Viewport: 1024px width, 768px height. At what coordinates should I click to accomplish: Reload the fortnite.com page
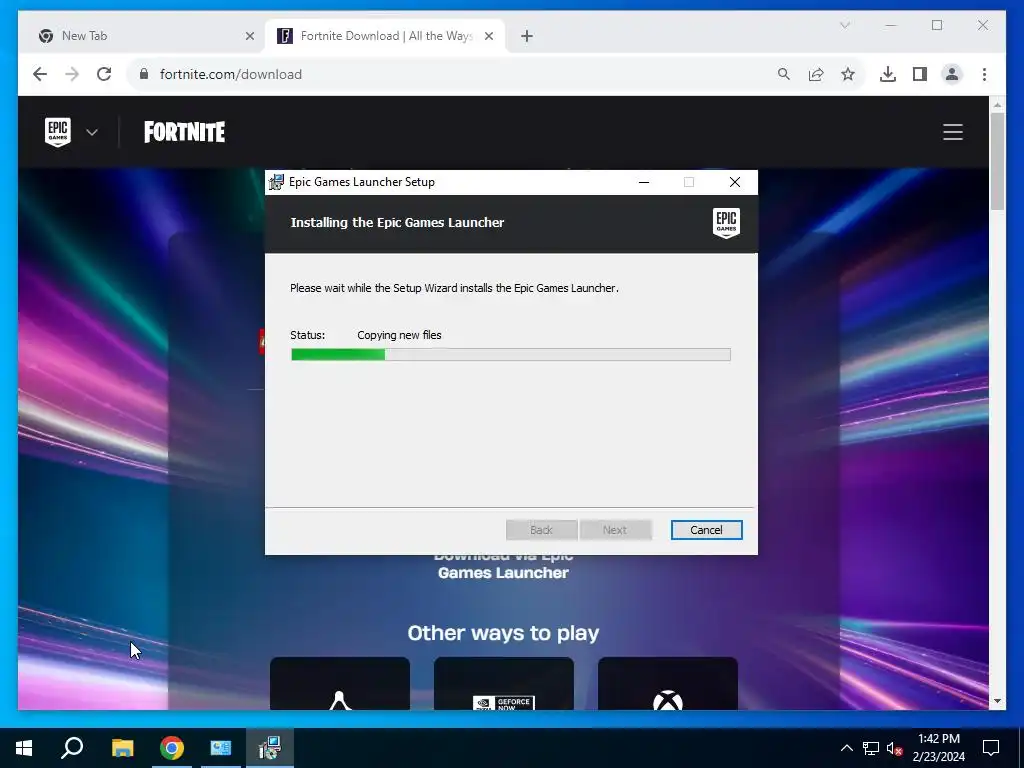click(x=104, y=74)
